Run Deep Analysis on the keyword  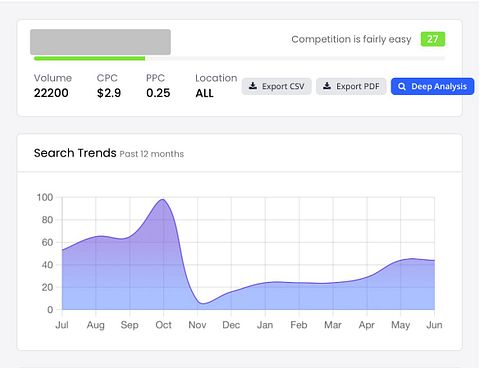pyautogui.click(x=433, y=86)
